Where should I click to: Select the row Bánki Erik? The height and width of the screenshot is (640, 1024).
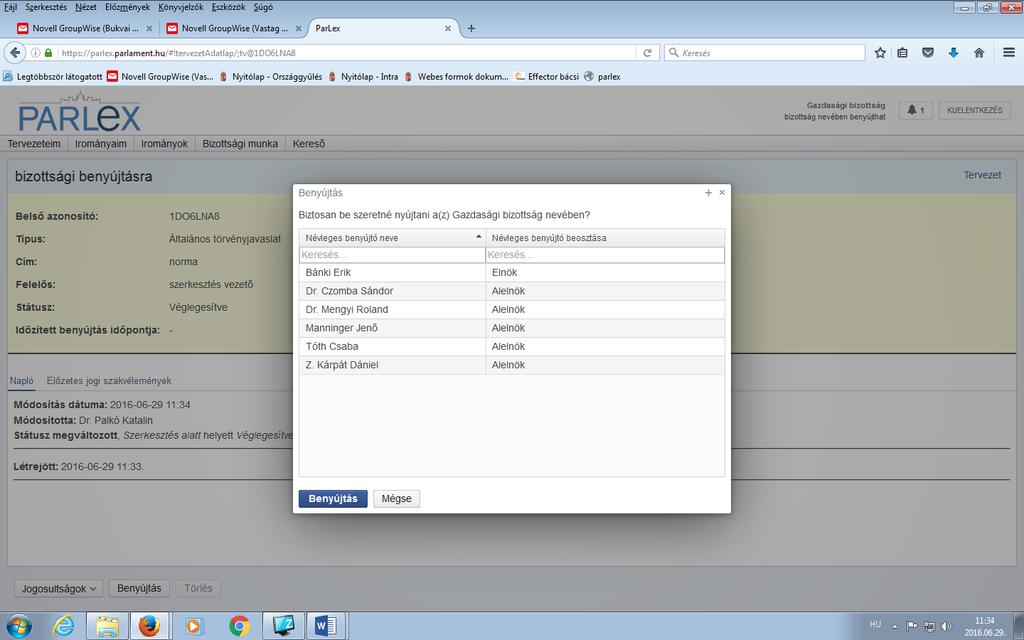coord(512,272)
